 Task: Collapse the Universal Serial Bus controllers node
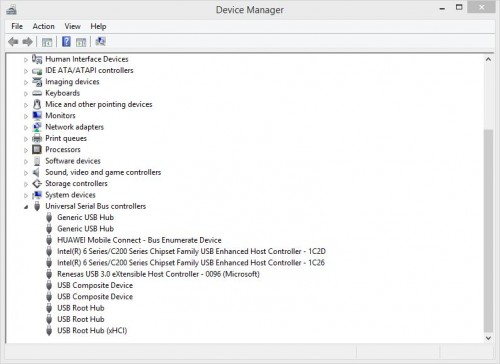[26, 207]
